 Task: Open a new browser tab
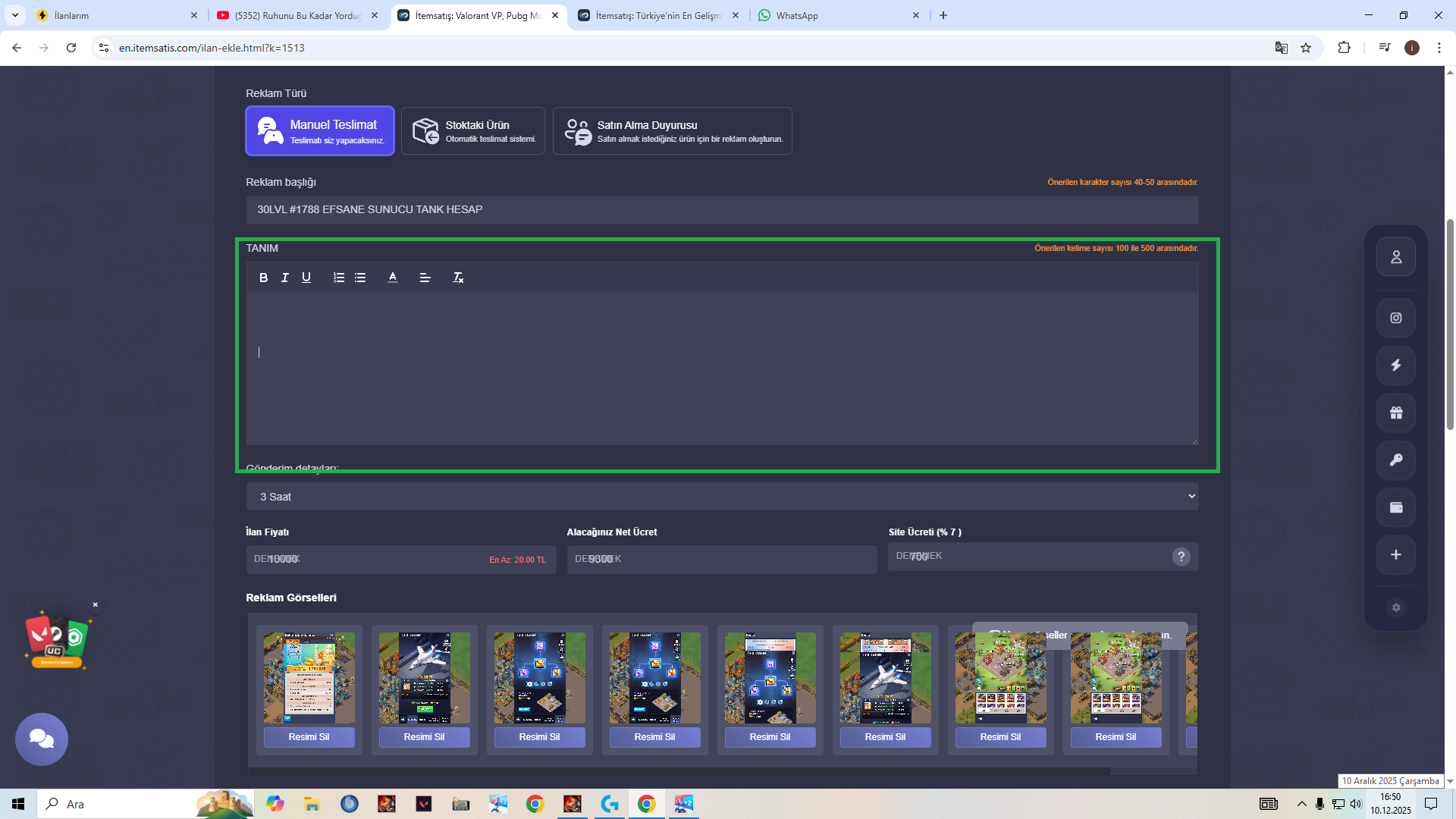[x=943, y=15]
